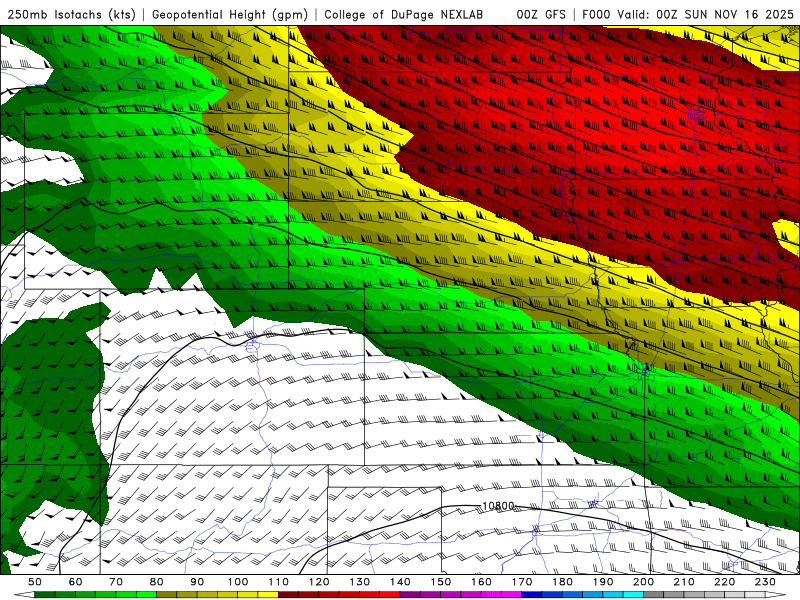
Task: Click the 'College of DuPage NEXLAB' header text
Action: 404,14
